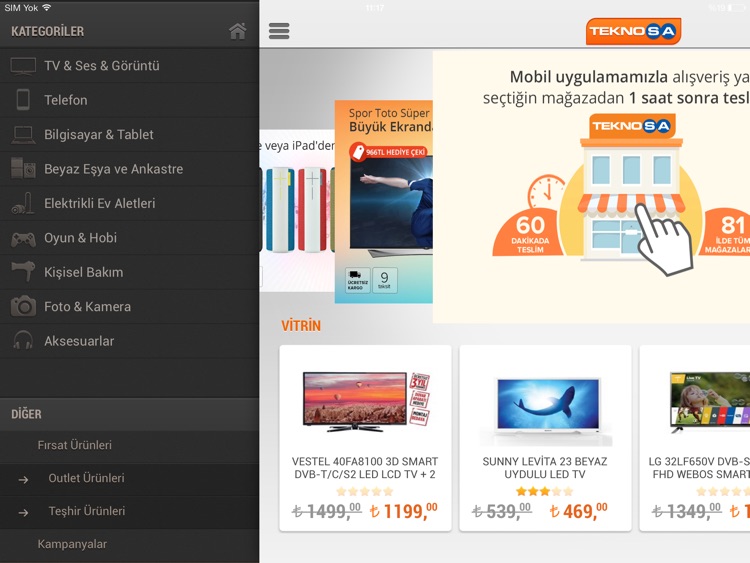Open Beyaz Eşya ve Ankastre category
This screenshot has height=563, width=750.
[130, 169]
